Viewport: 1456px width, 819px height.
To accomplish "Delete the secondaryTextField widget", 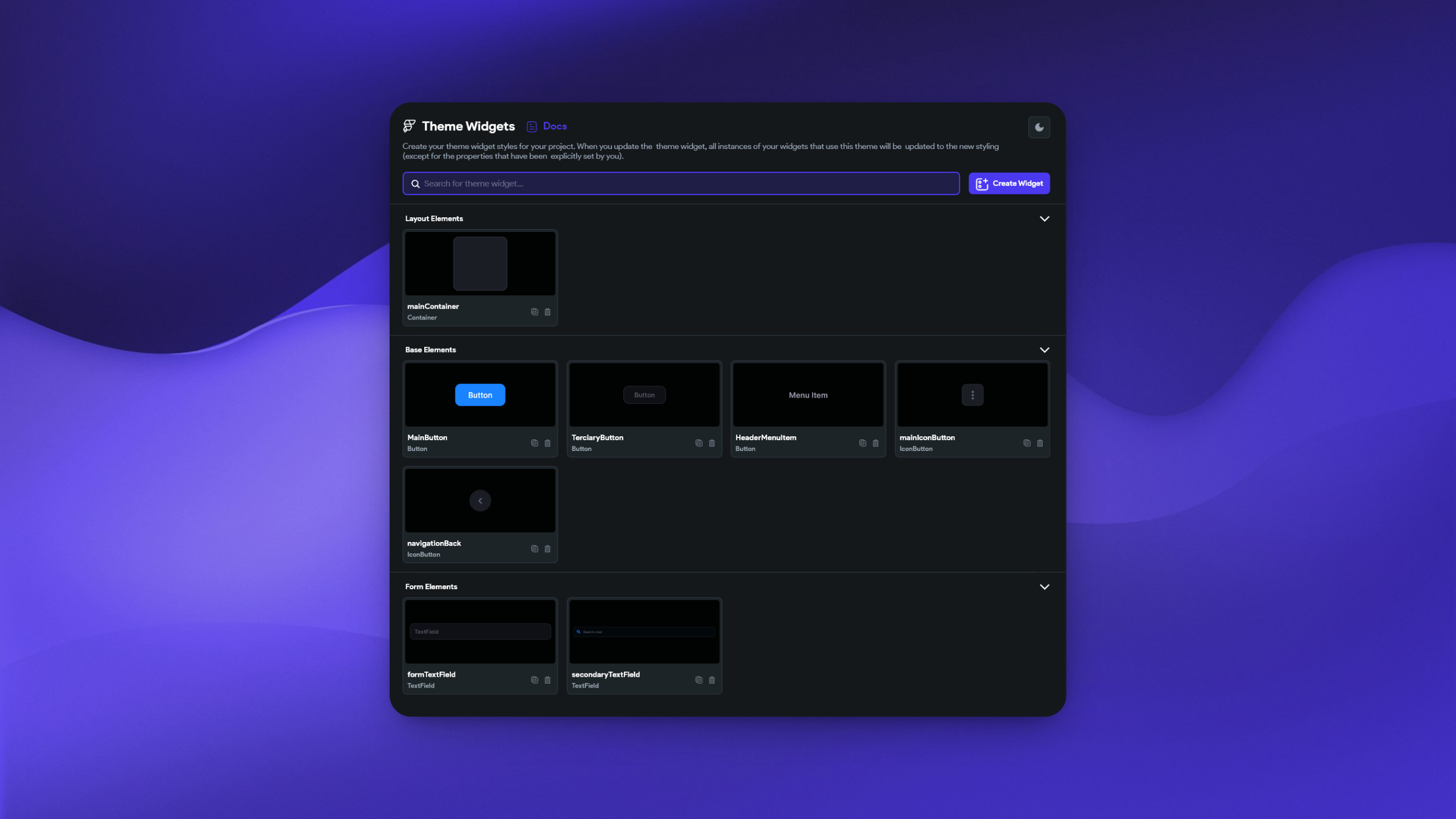I will tap(712, 680).
